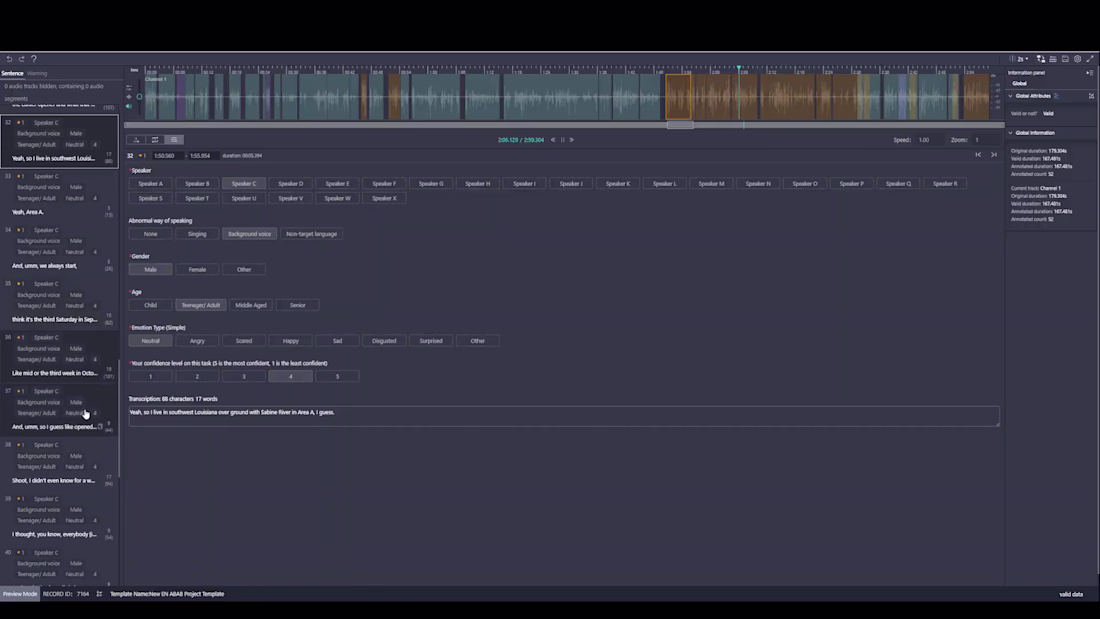The height and width of the screenshot is (619, 1100).
Task: Pause audio playback
Action: (x=563, y=140)
